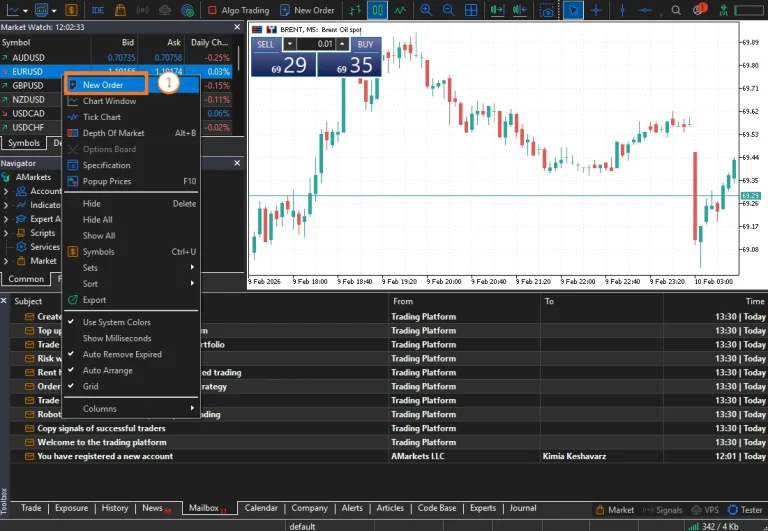768x531 pixels.
Task: Toggle Auto Remove Expired option
Action: pos(122,355)
